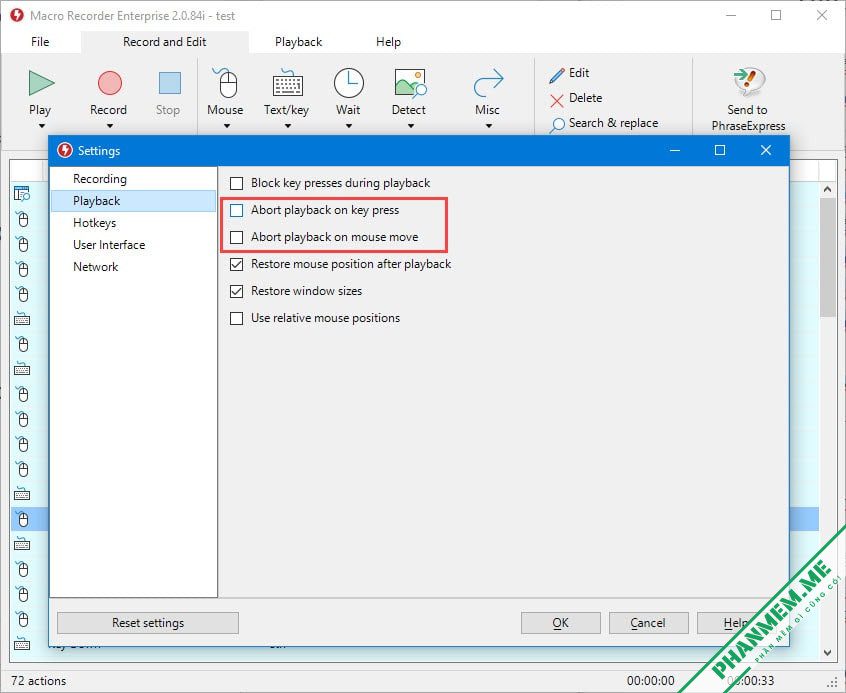Click the 72 actions status text
The image size is (846, 693).
(x=38, y=681)
